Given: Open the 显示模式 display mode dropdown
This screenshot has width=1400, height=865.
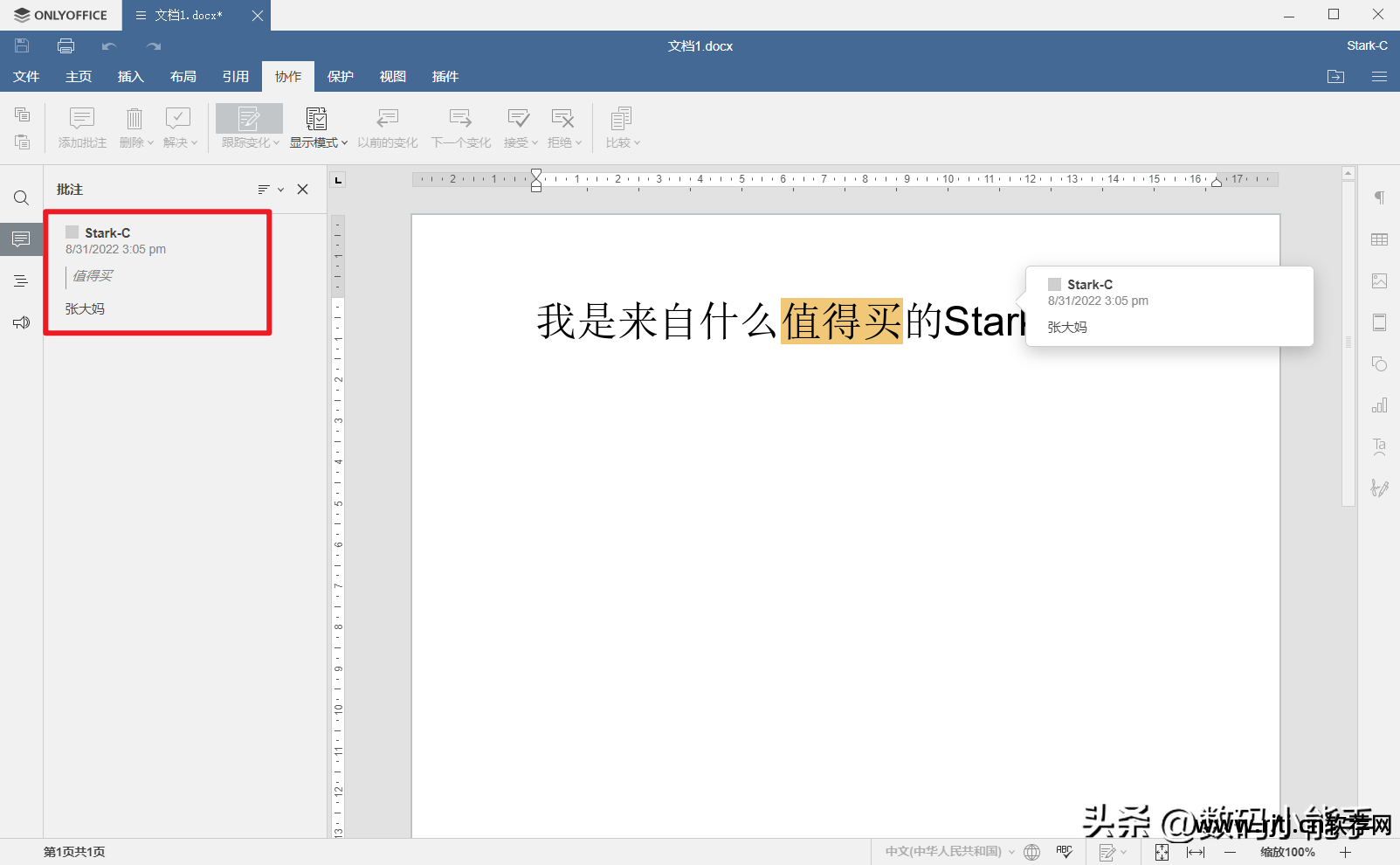Looking at the screenshot, I should [319, 128].
